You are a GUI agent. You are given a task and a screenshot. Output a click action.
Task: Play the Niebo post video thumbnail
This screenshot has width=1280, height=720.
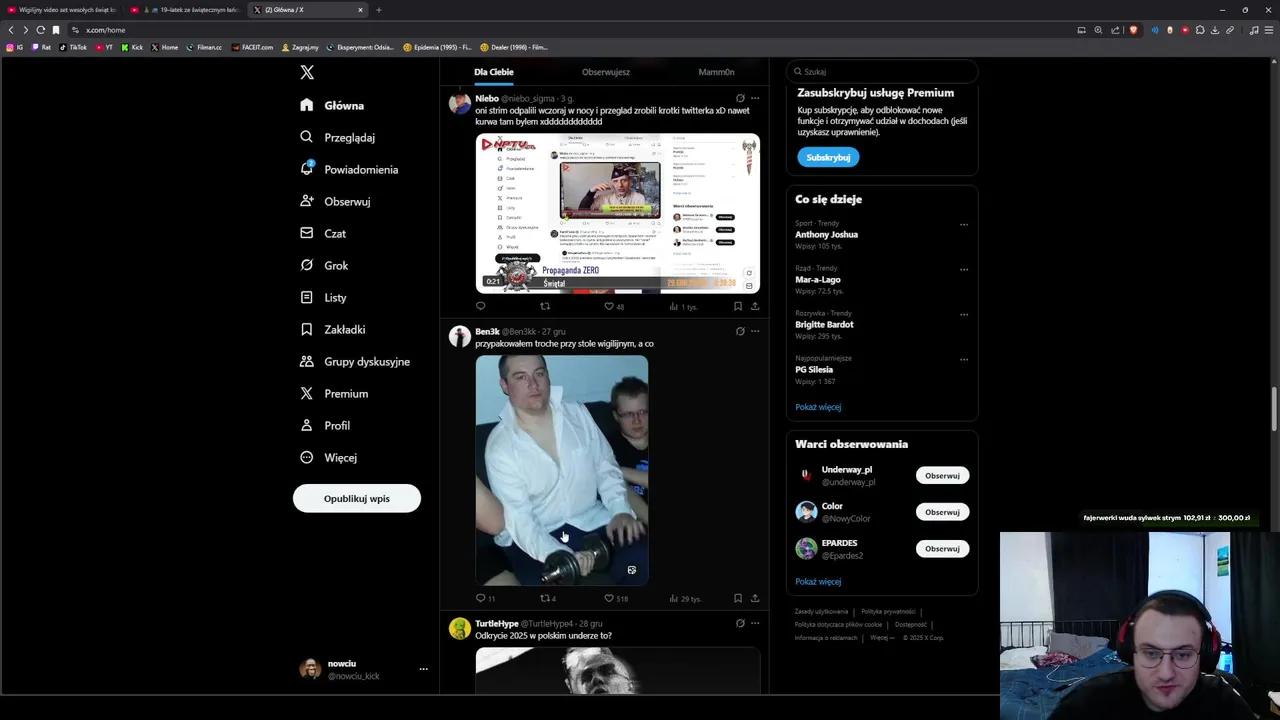point(617,213)
